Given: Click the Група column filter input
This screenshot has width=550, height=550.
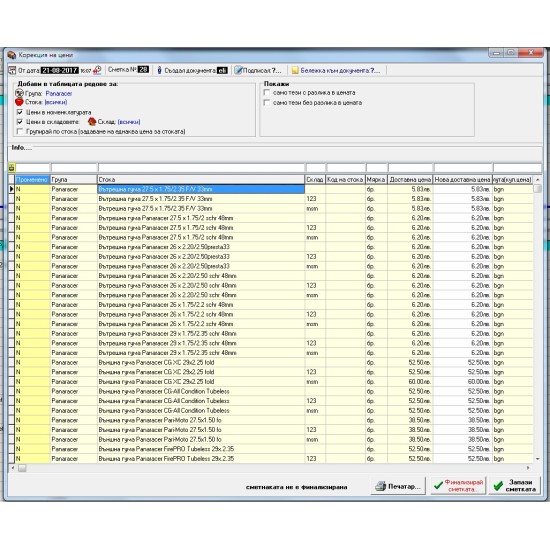Looking at the screenshot, I should [x=74, y=168].
